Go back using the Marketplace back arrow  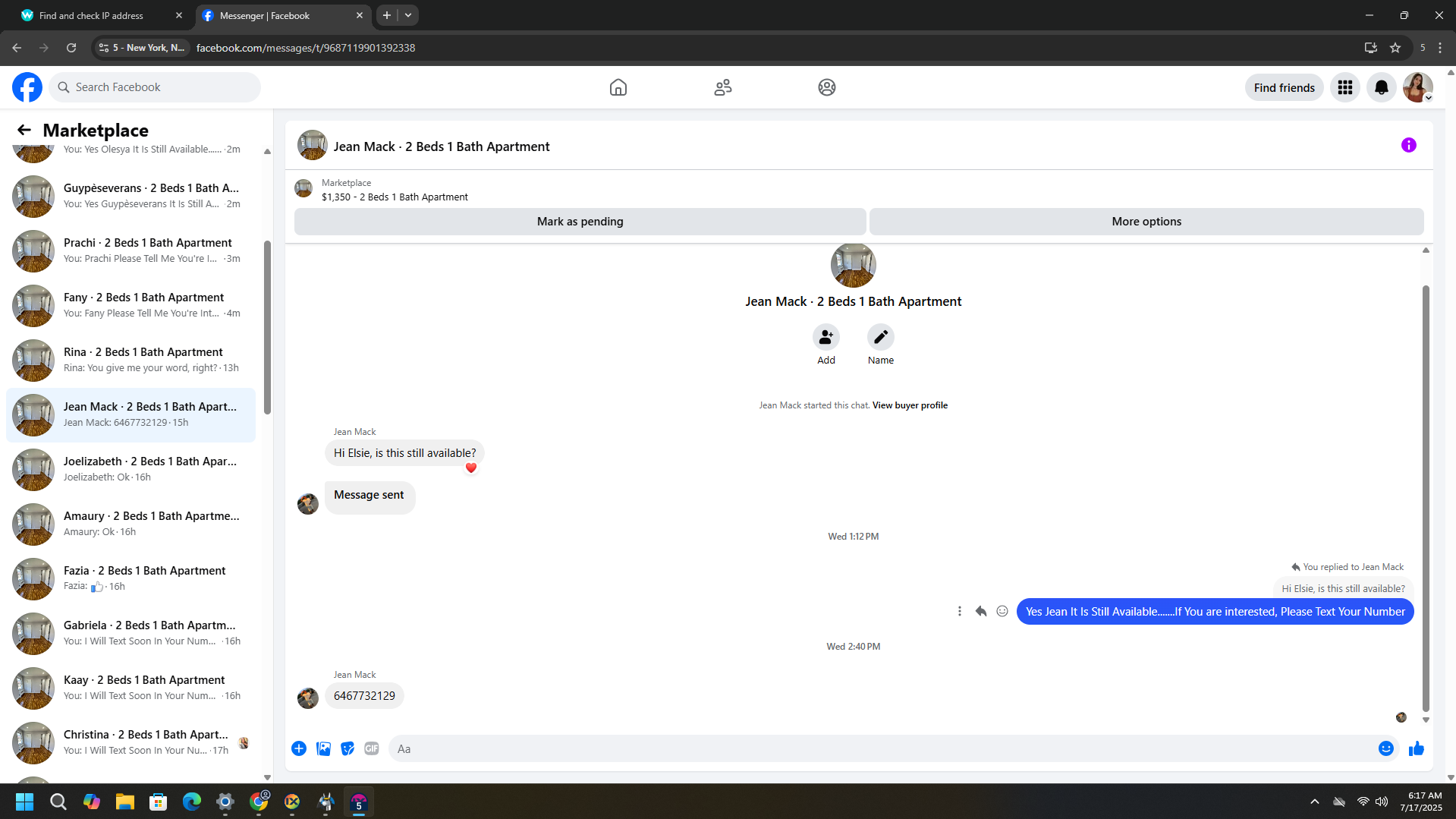24,130
